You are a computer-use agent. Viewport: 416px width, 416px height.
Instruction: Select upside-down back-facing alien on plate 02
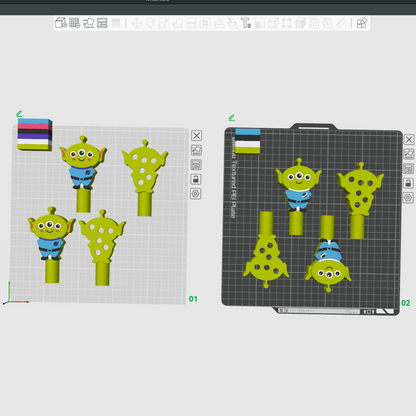(x=266, y=249)
